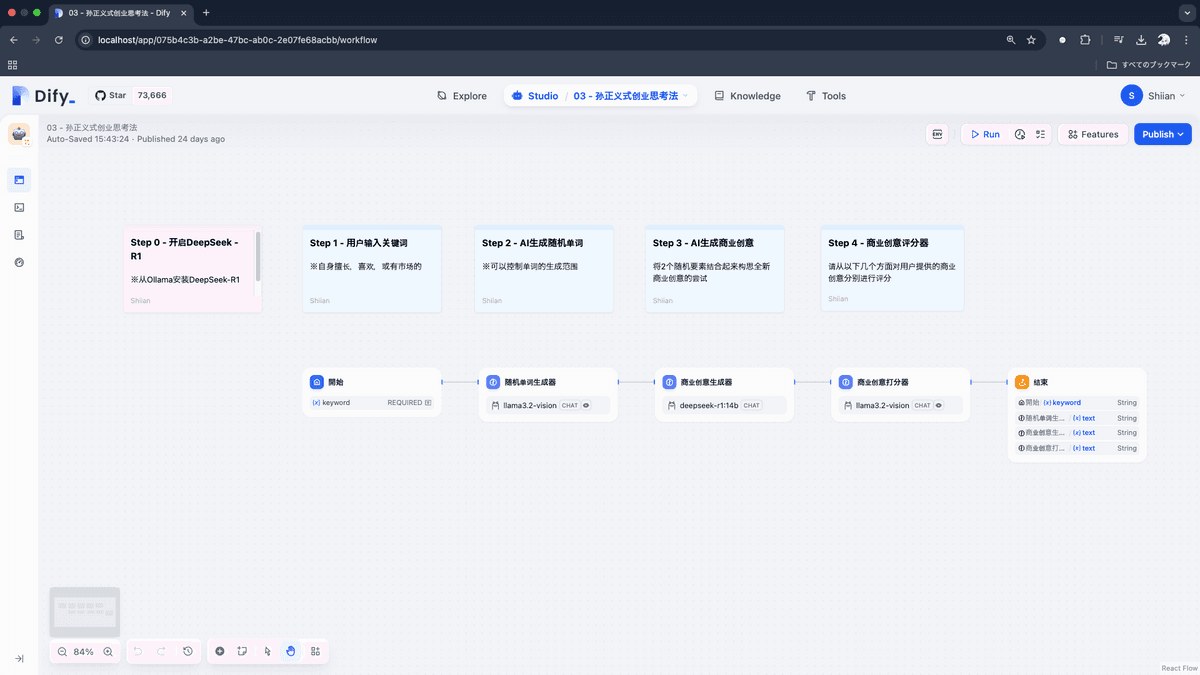1200x675 pixels.
Task: Click zoom in magnifier next to 84%
Action: 108,651
